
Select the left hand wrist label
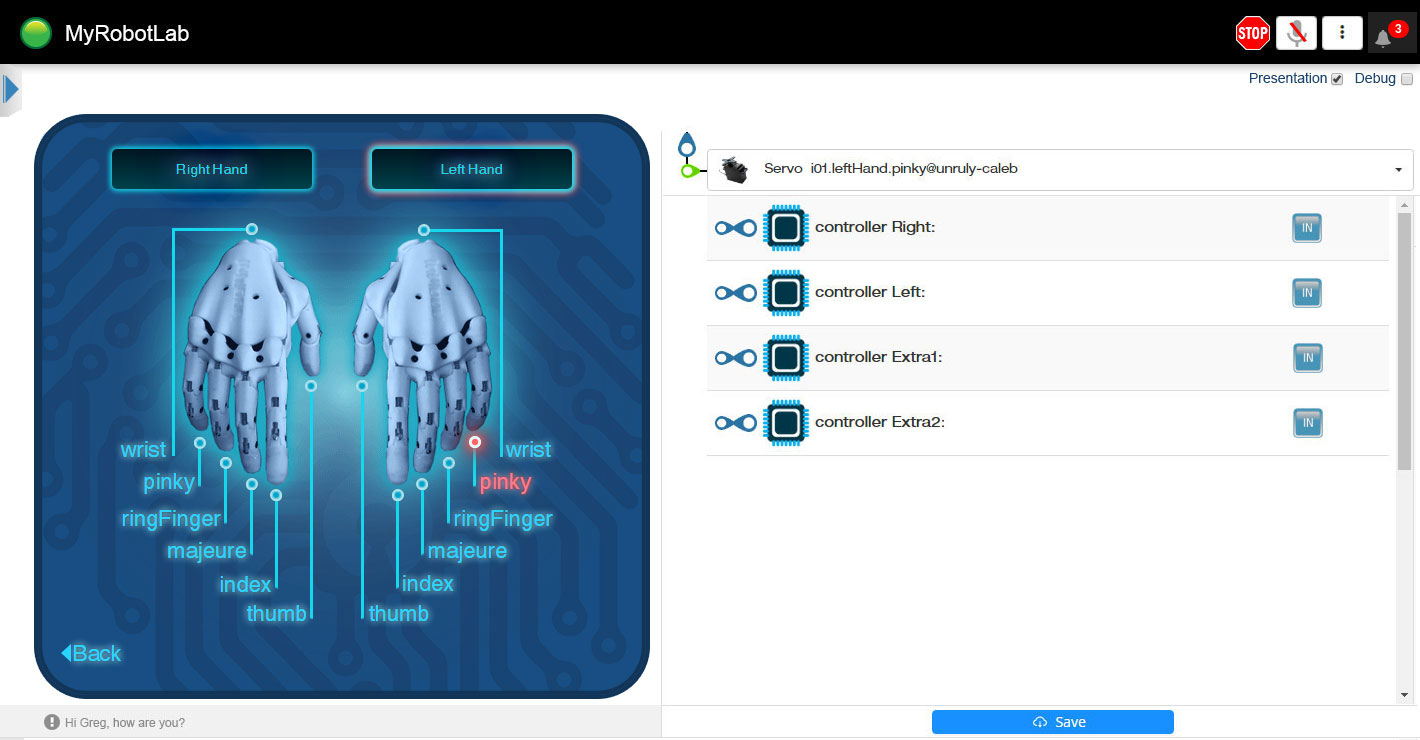point(528,450)
